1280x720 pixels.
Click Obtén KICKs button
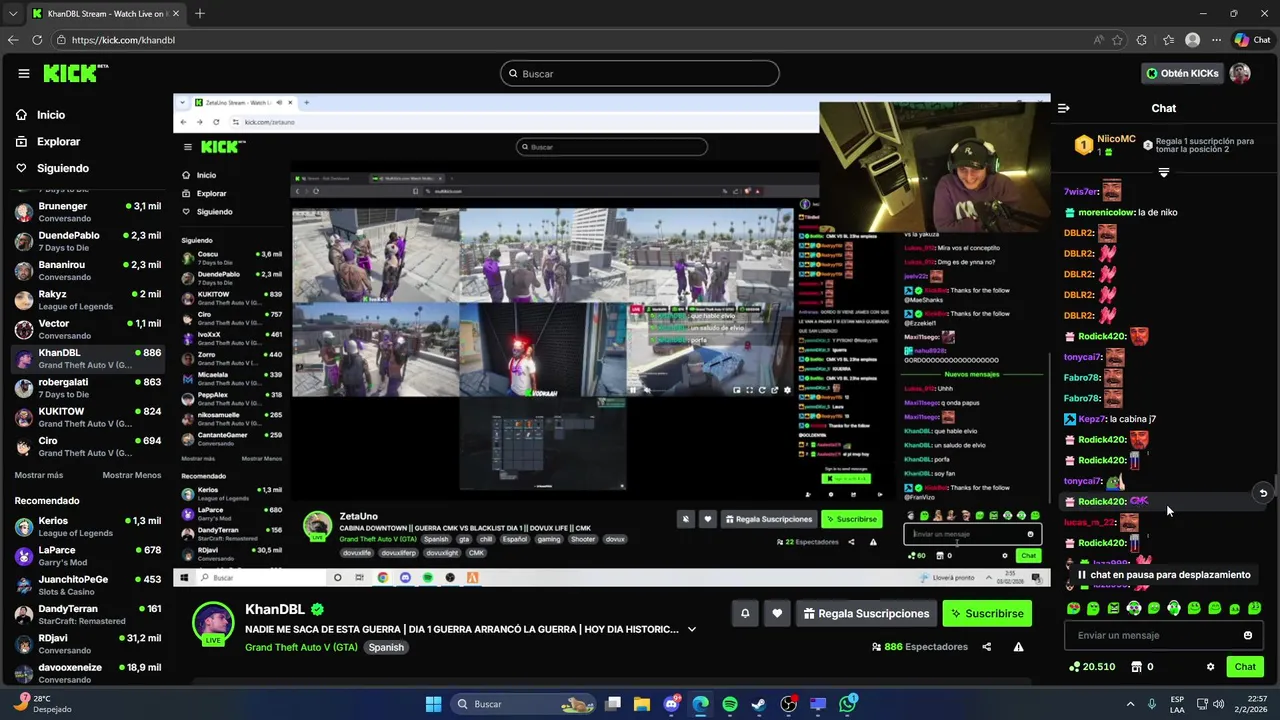[1182, 73]
